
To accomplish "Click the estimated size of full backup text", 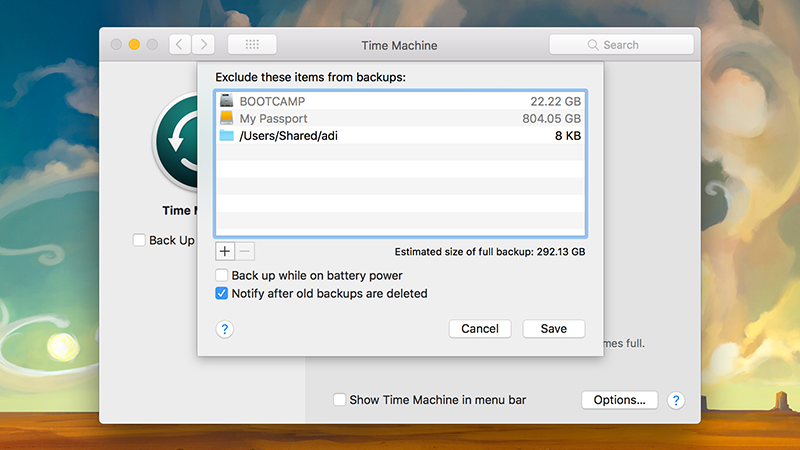I will click(x=490, y=252).
